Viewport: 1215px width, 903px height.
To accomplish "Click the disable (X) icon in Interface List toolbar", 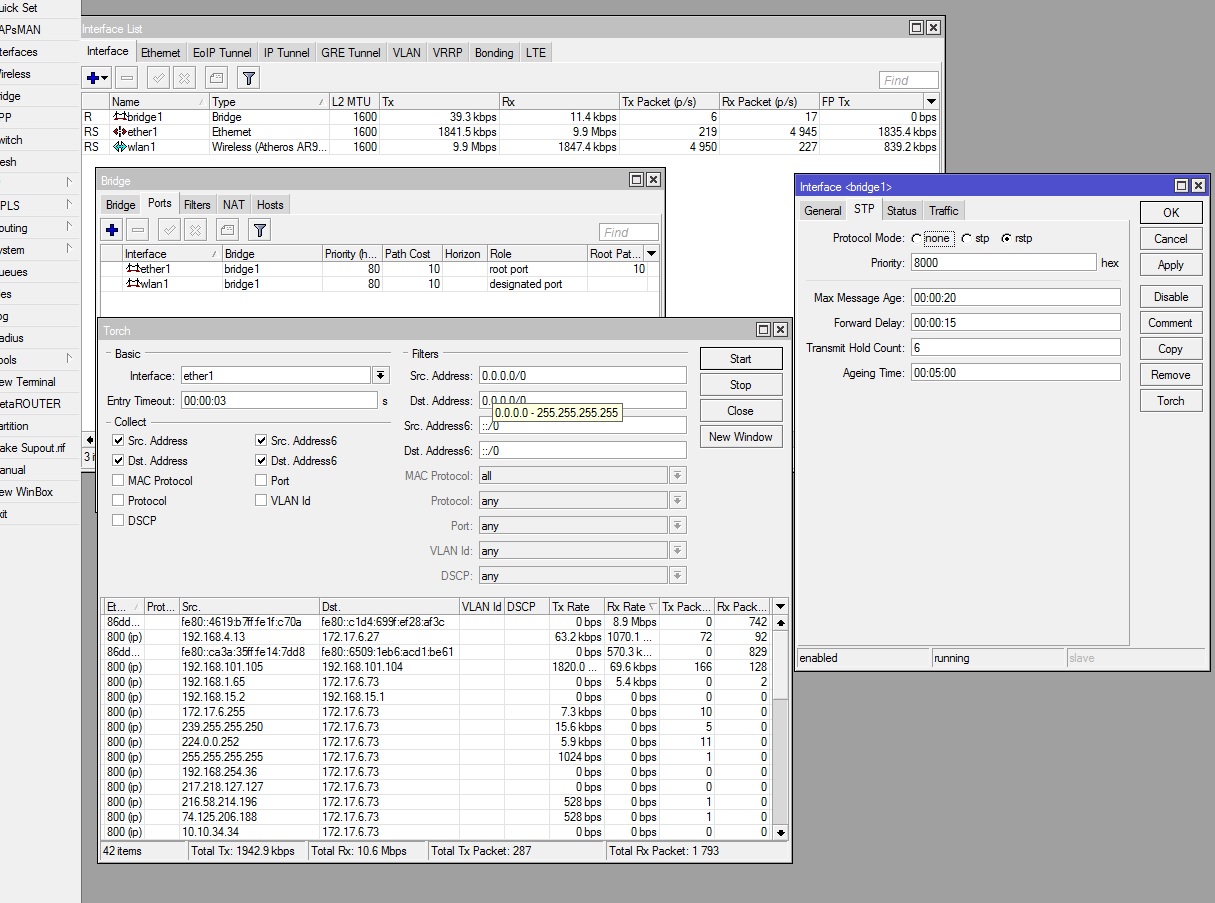I will 184,78.
